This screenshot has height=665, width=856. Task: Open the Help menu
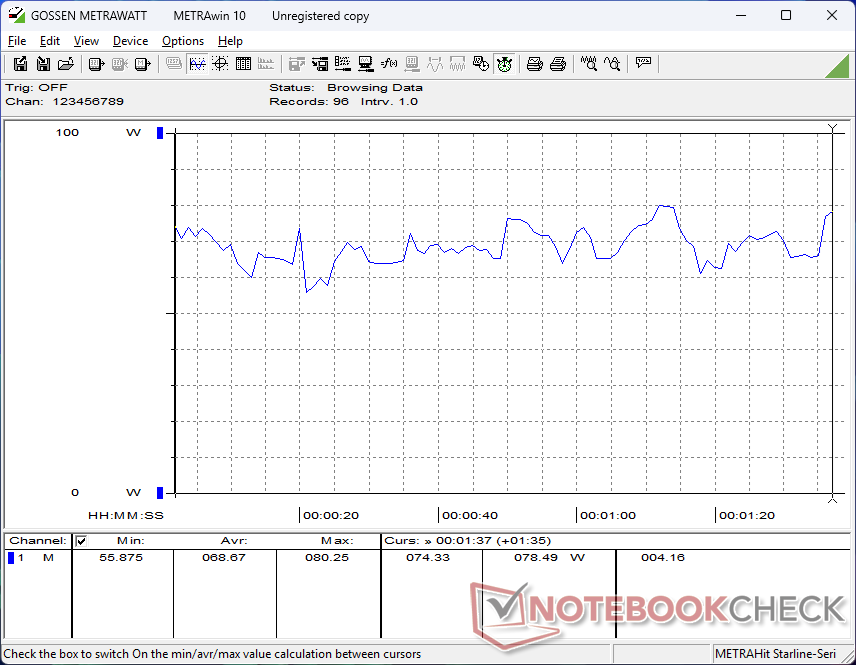click(x=230, y=41)
